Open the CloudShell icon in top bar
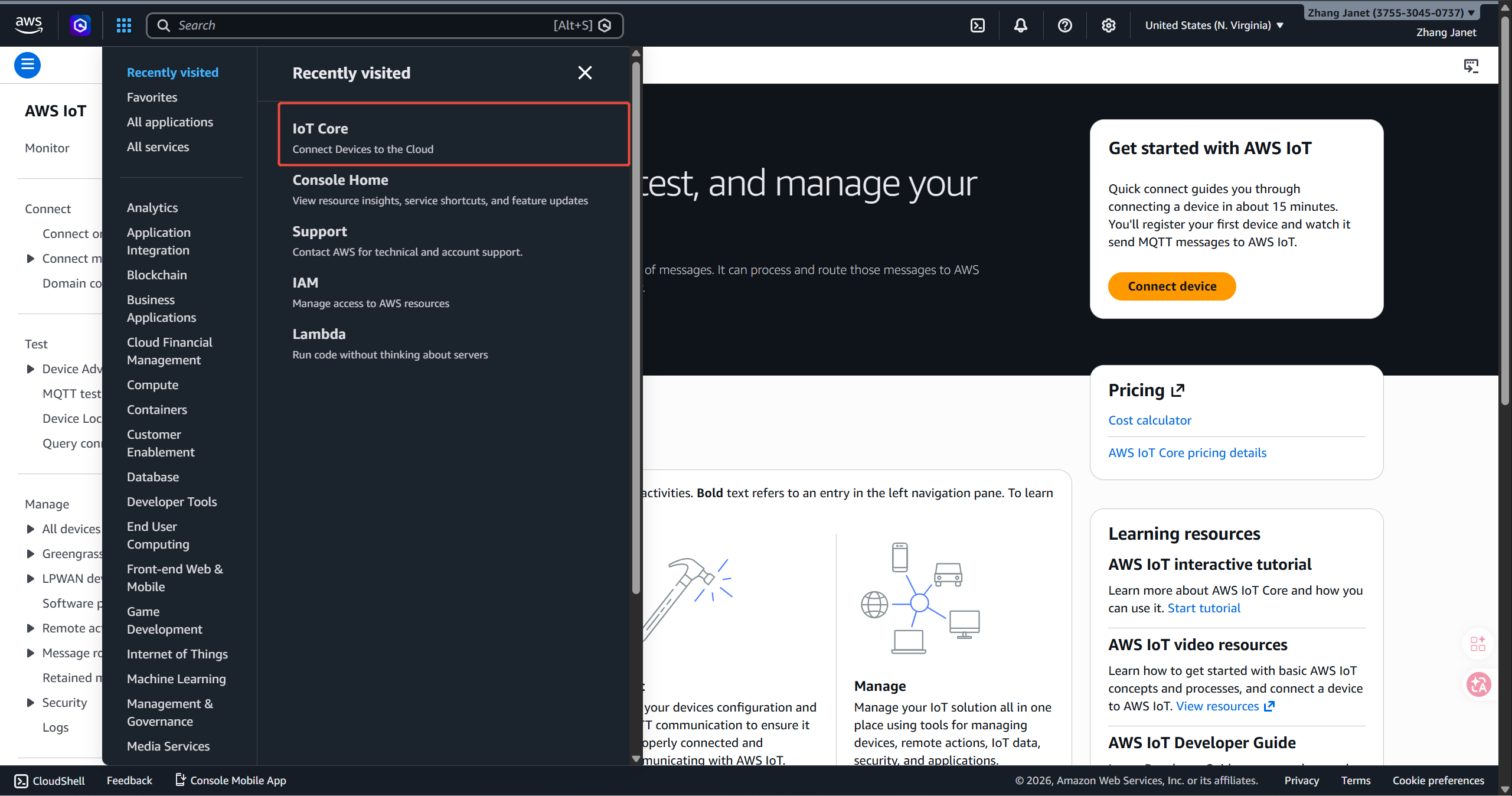 (x=978, y=25)
